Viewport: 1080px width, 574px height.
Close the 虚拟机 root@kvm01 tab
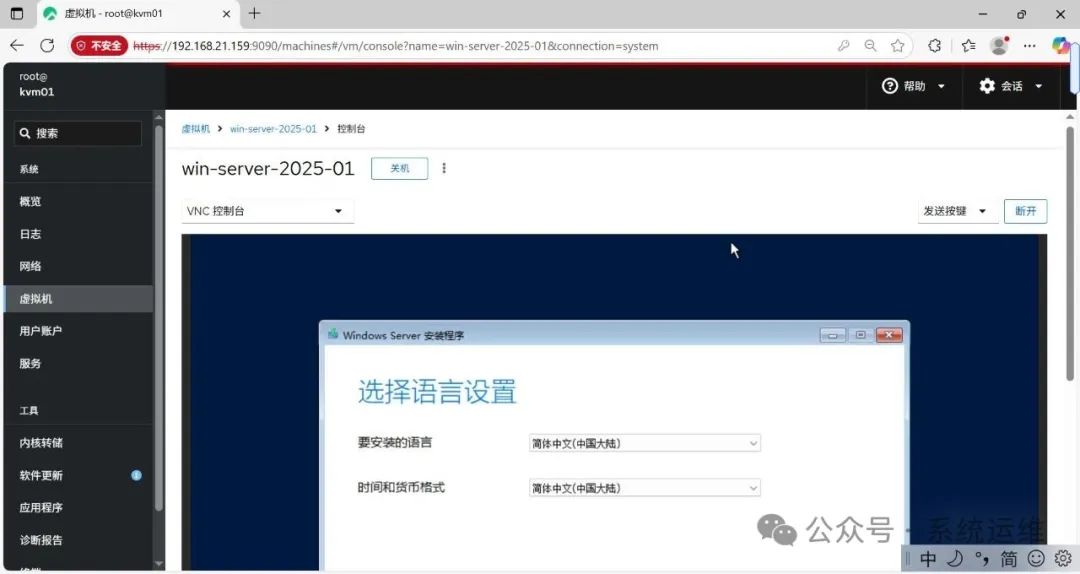click(226, 14)
